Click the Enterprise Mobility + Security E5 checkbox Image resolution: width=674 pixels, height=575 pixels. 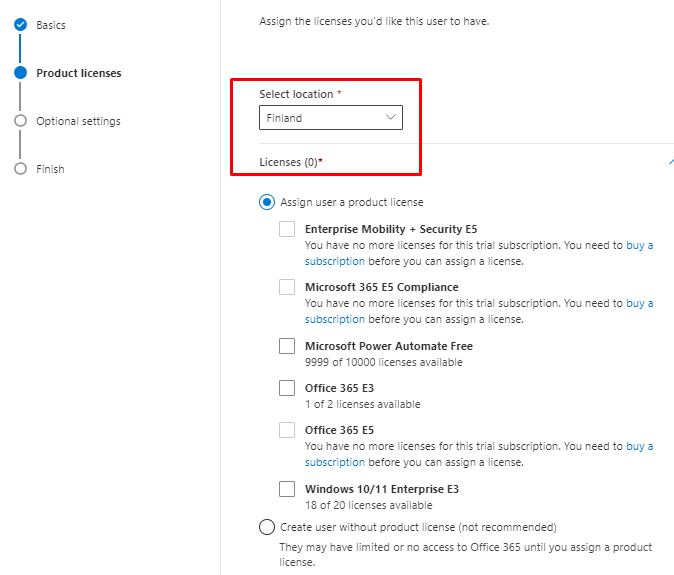coord(287,229)
